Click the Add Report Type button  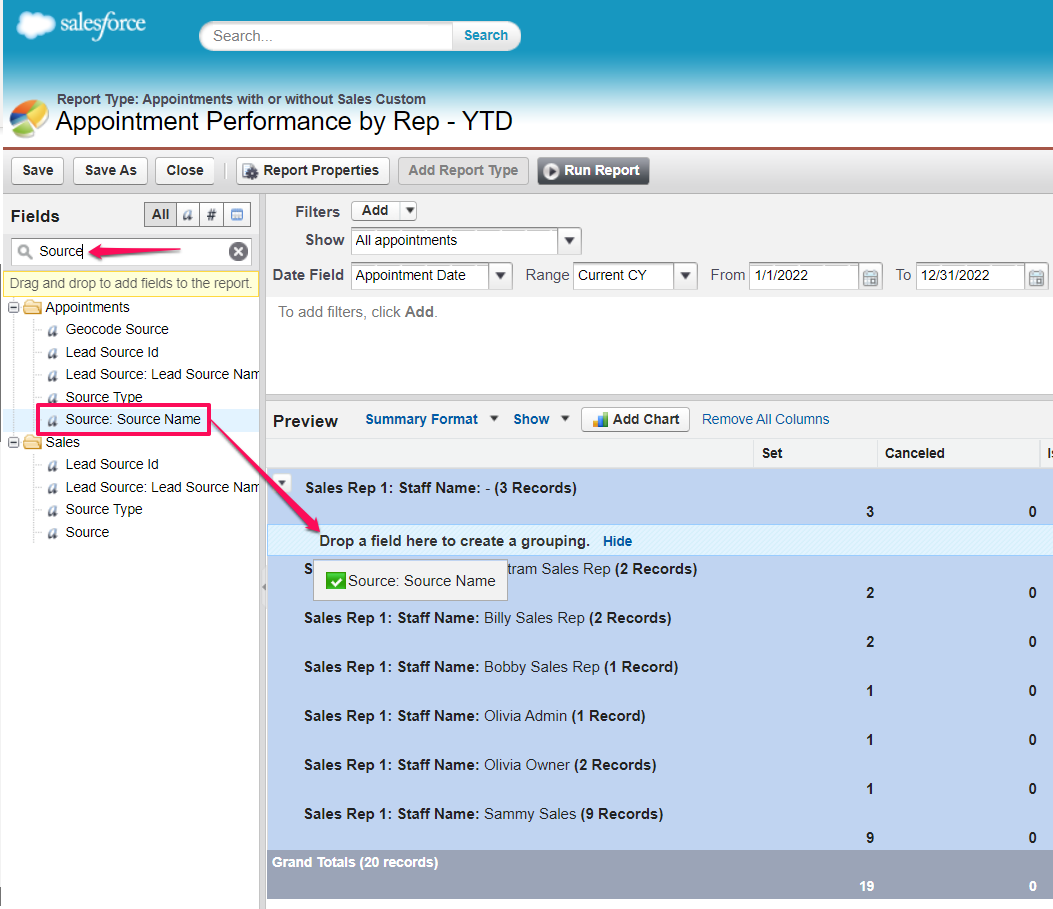tap(463, 171)
